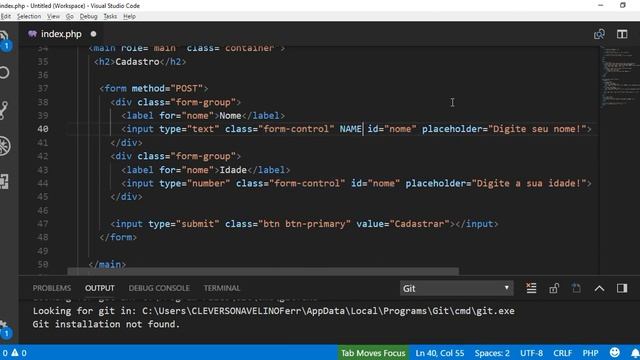Maximize the panel with chevron up
The image size is (640, 360).
click(599, 289)
